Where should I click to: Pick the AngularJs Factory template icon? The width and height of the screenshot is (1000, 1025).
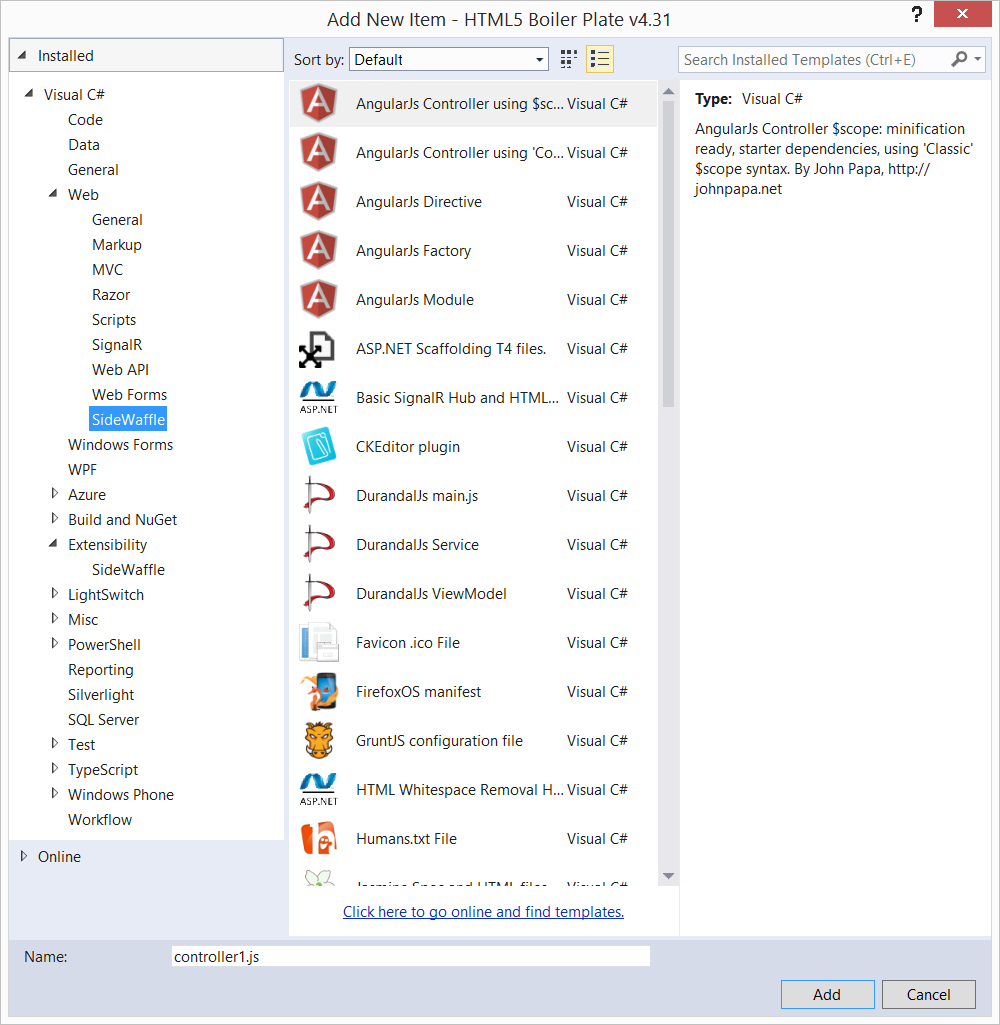pyautogui.click(x=318, y=250)
